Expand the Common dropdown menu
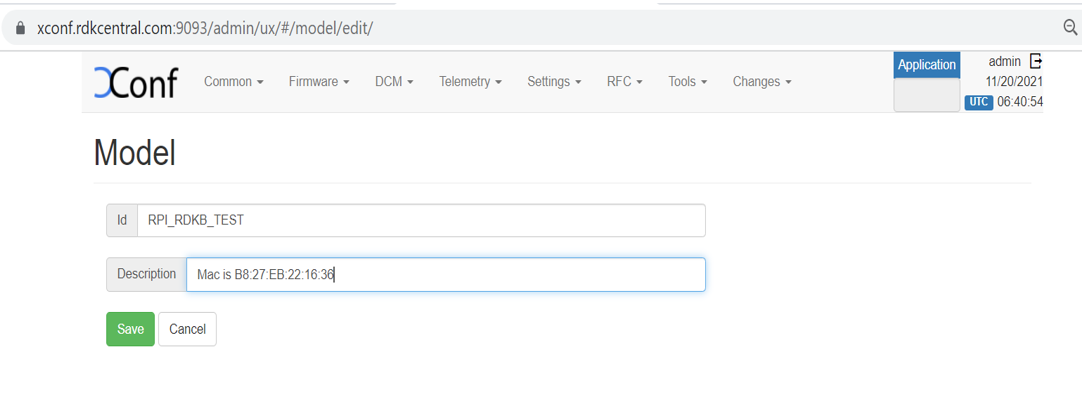 click(233, 82)
